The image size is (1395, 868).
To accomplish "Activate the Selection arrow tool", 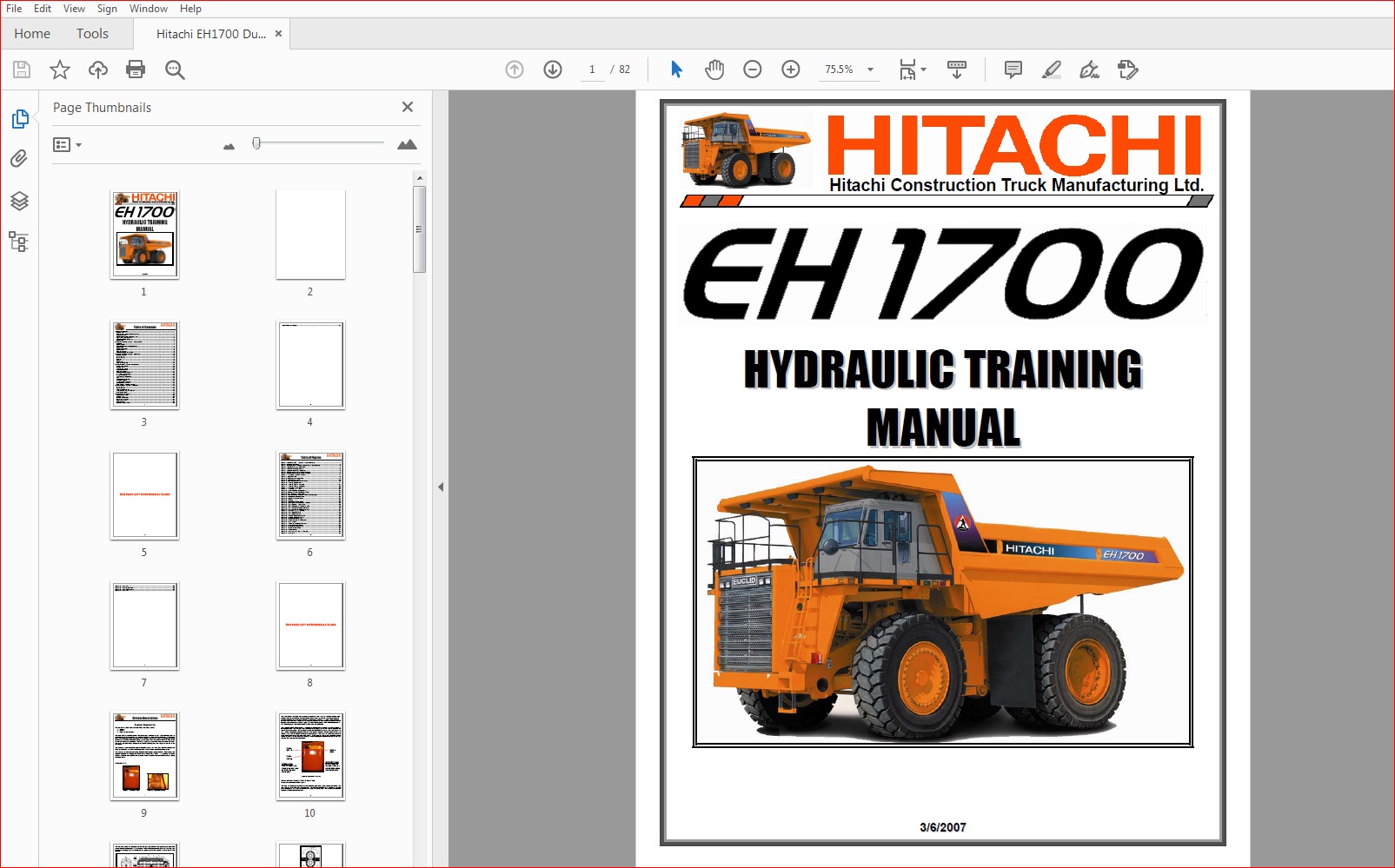I will click(676, 70).
